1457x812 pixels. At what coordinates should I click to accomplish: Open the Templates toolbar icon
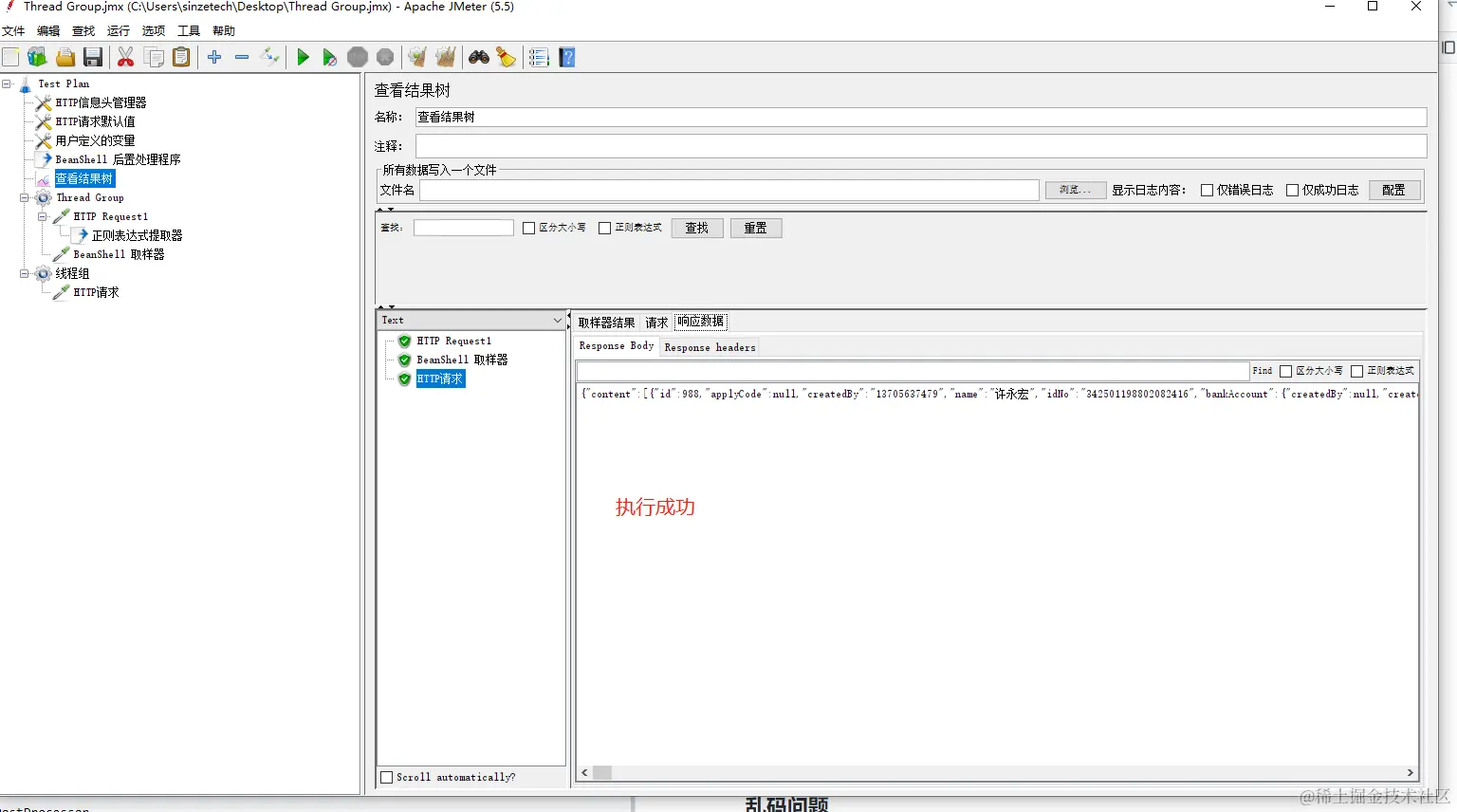37,57
